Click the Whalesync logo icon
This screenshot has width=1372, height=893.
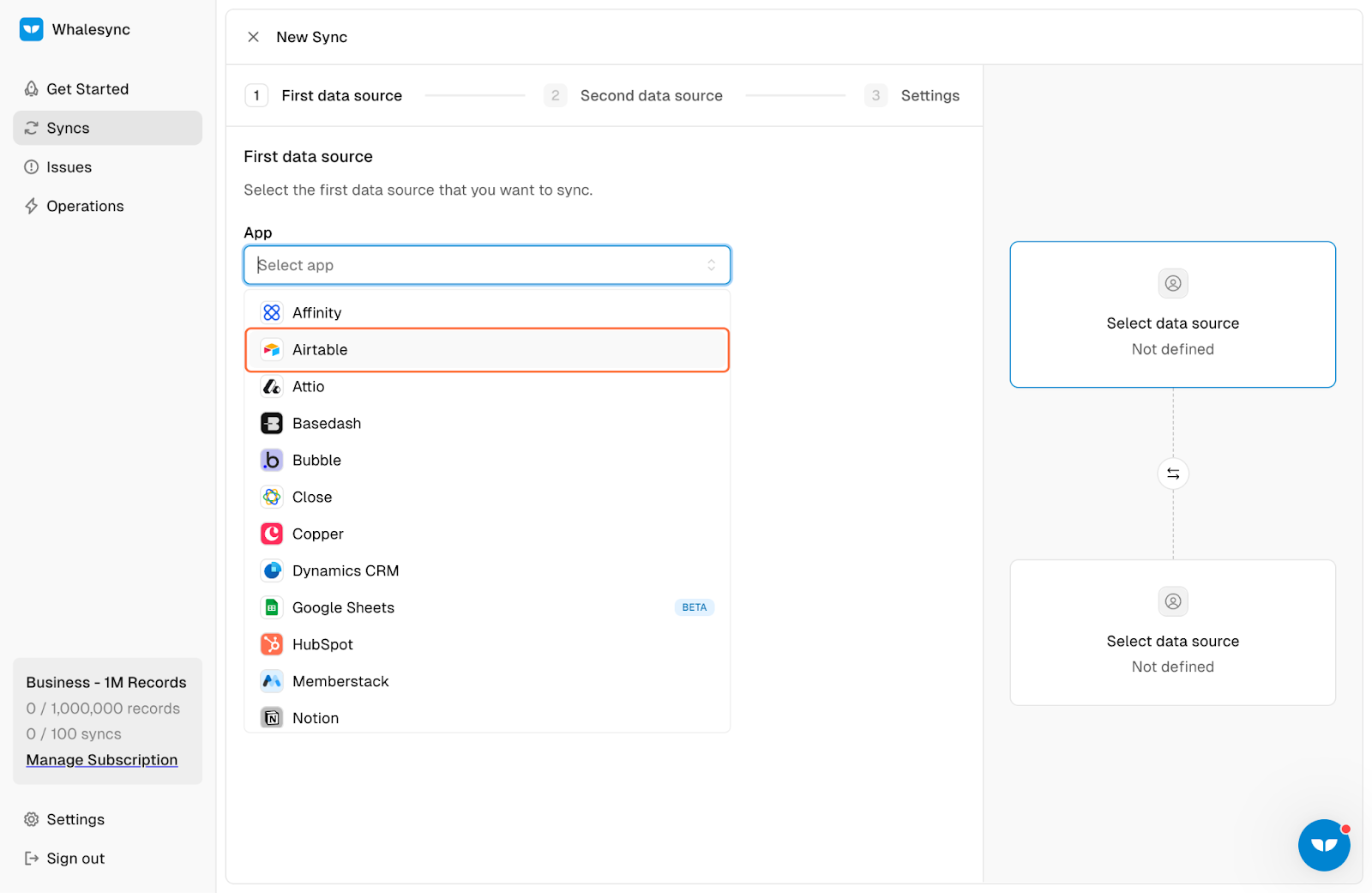(32, 29)
